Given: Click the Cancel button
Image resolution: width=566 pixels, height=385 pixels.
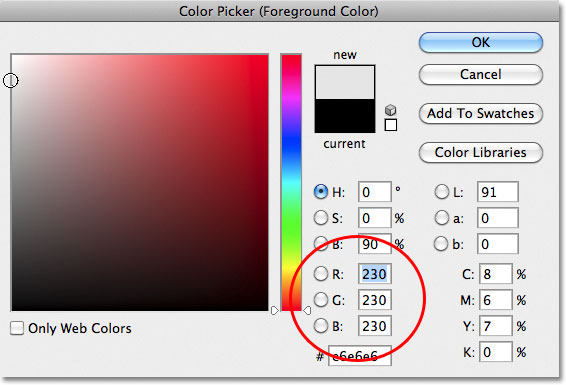Looking at the screenshot, I should [481, 74].
